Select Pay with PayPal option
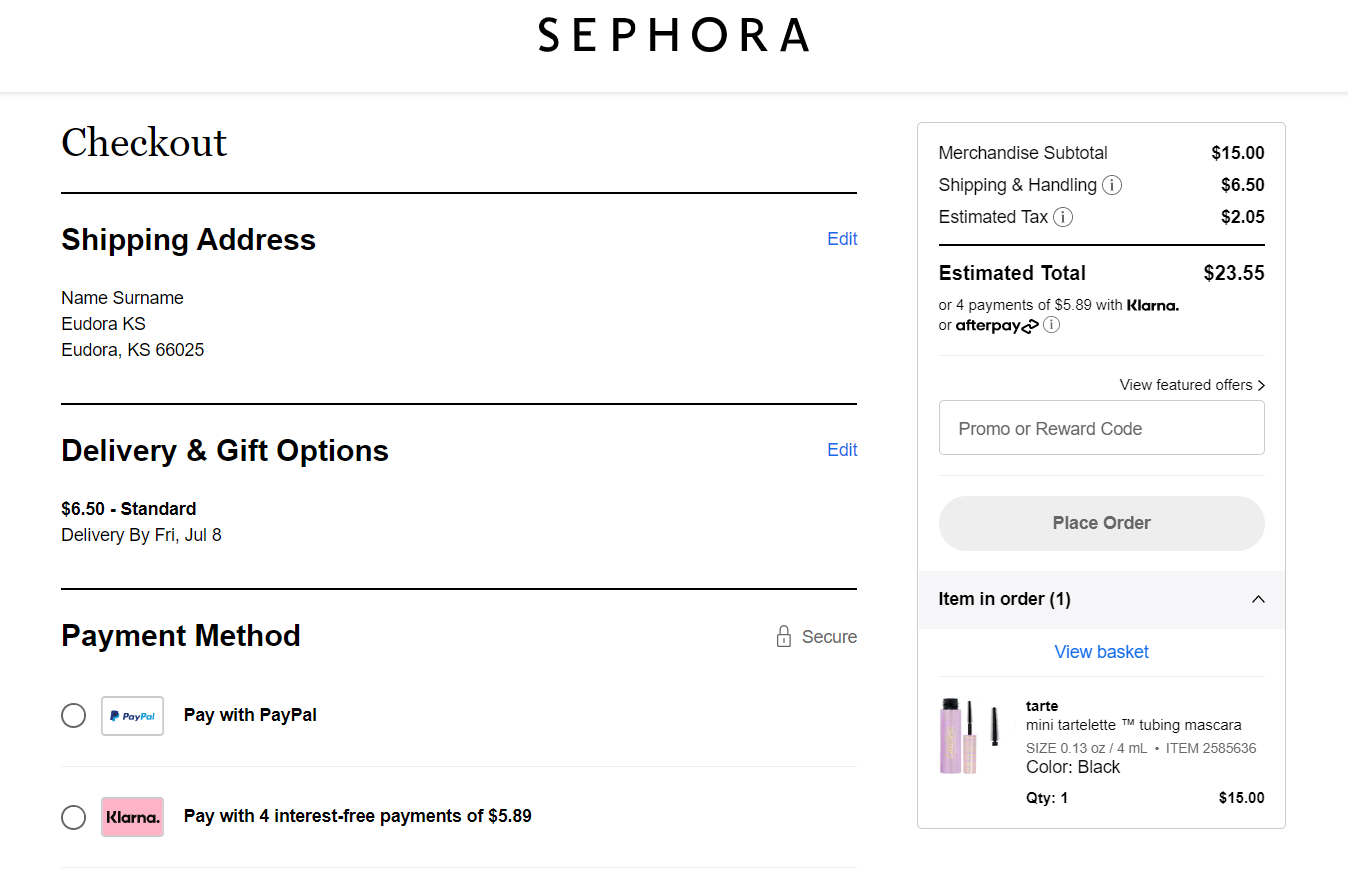 [x=249, y=715]
